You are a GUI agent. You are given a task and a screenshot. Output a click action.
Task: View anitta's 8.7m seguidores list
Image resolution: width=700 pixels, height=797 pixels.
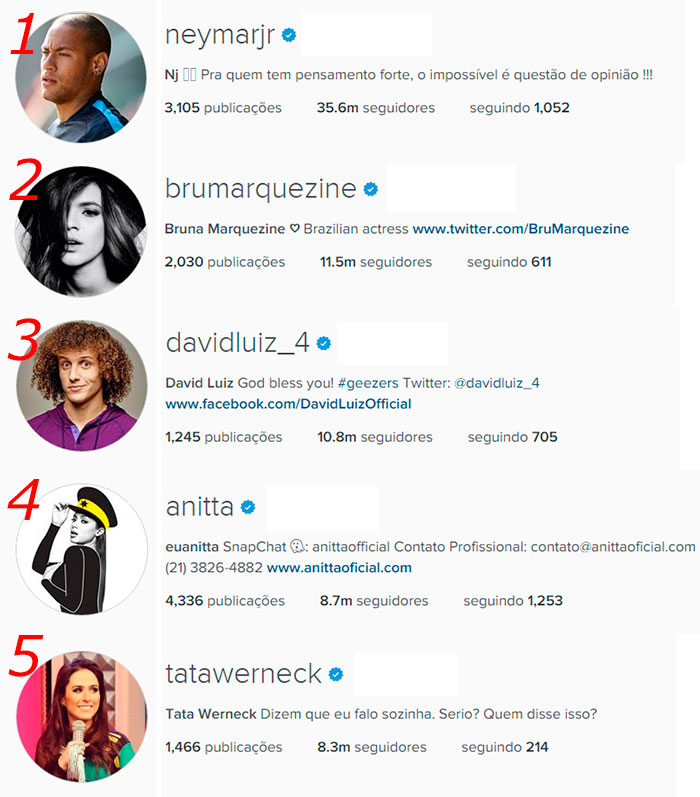point(374,601)
